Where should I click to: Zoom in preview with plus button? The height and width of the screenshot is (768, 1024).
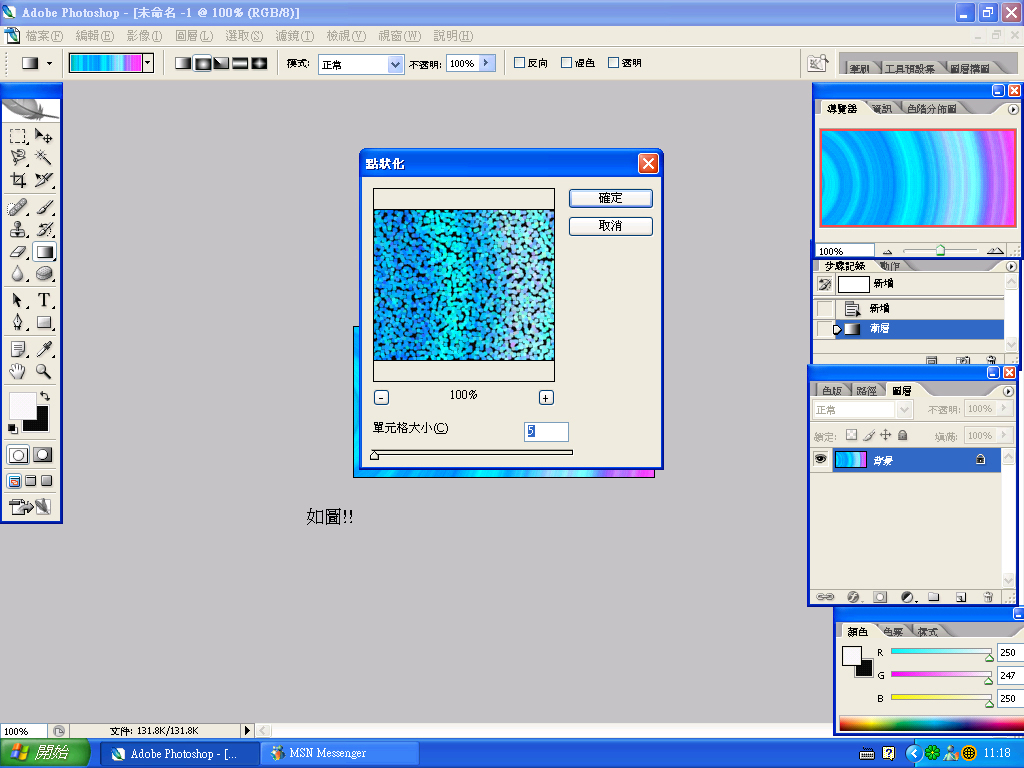(546, 397)
